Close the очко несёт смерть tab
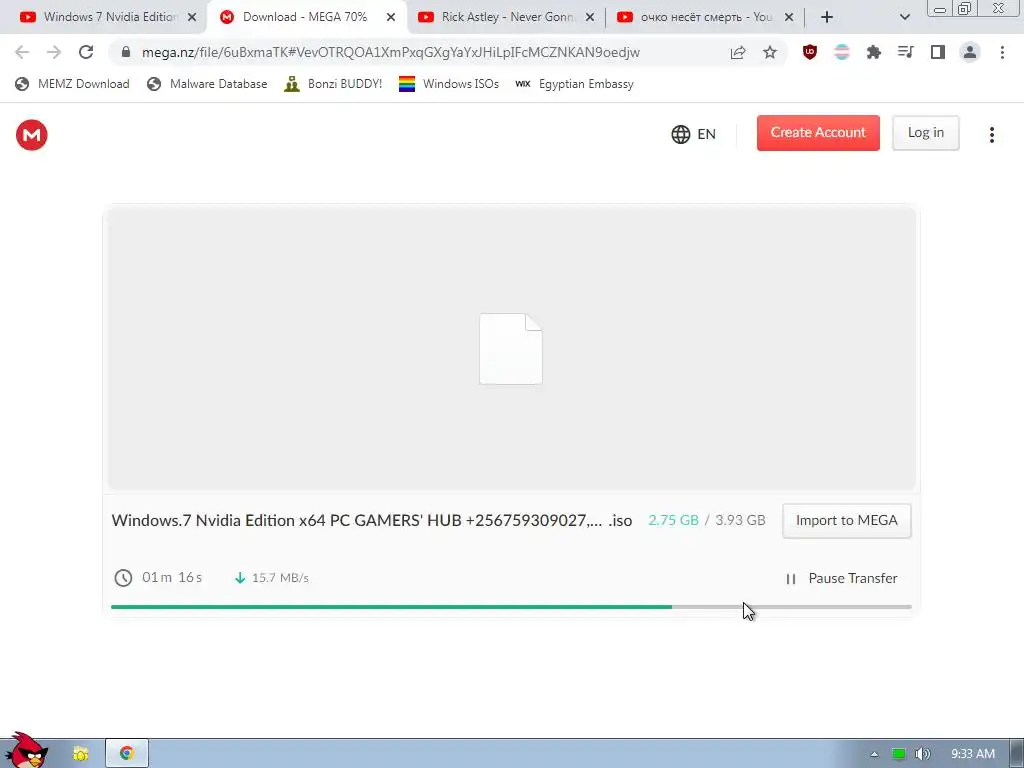Viewport: 1024px width, 768px height. [789, 17]
